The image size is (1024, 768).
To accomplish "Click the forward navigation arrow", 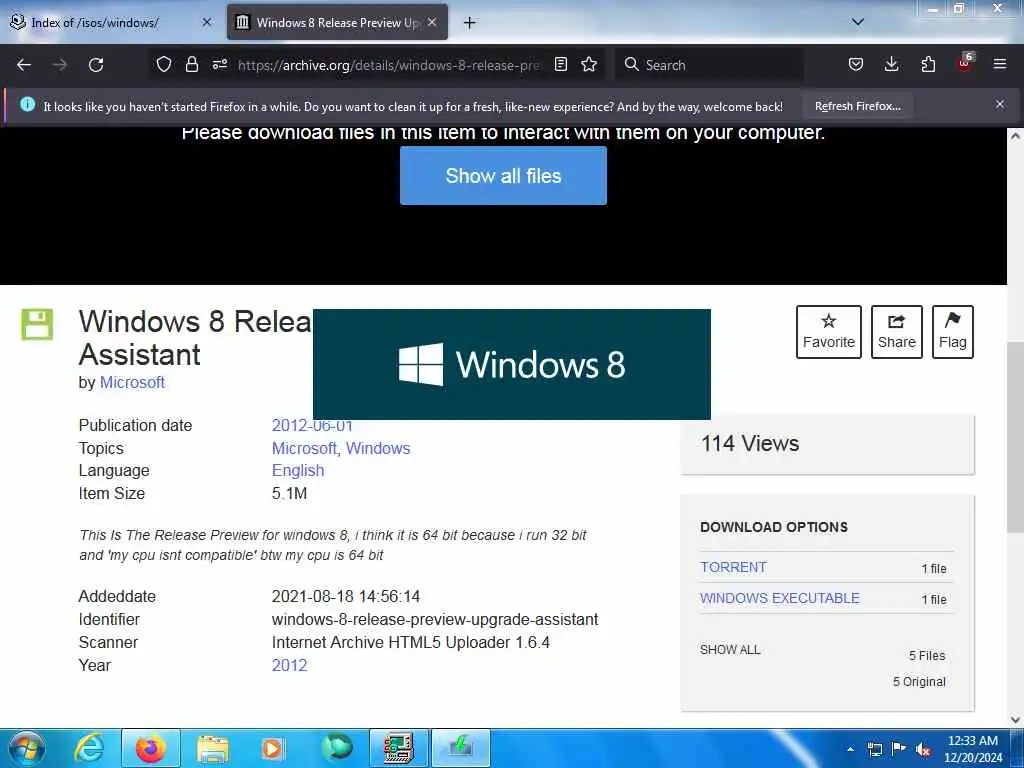I will click(60, 65).
